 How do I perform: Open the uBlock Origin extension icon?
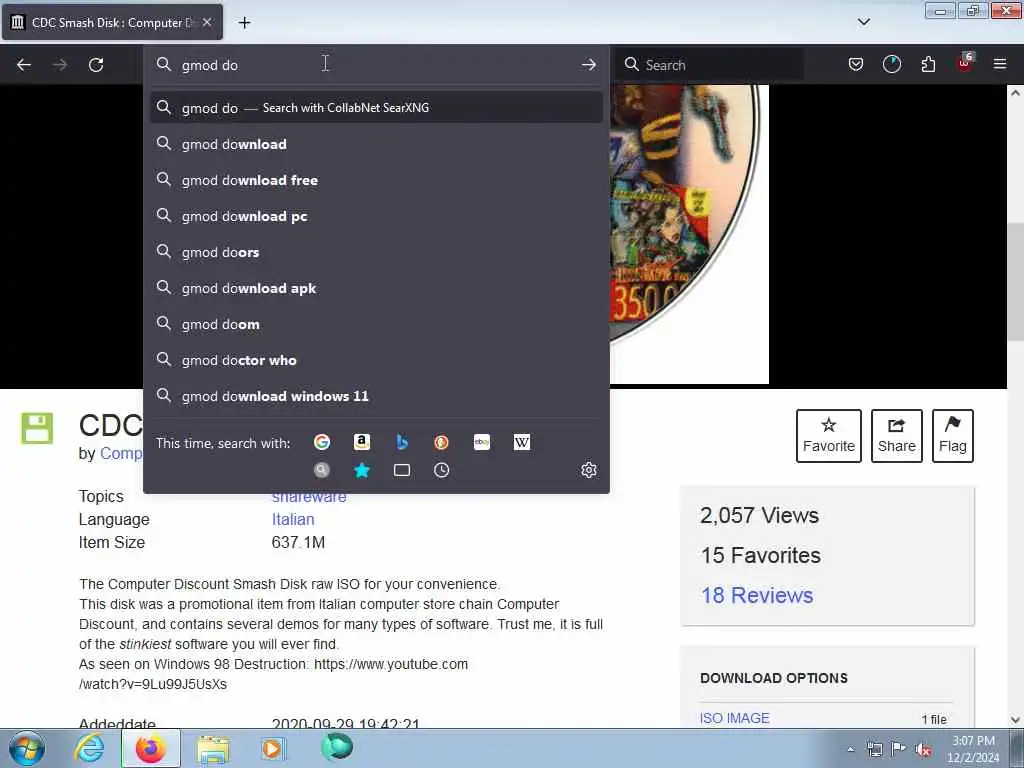click(x=965, y=64)
